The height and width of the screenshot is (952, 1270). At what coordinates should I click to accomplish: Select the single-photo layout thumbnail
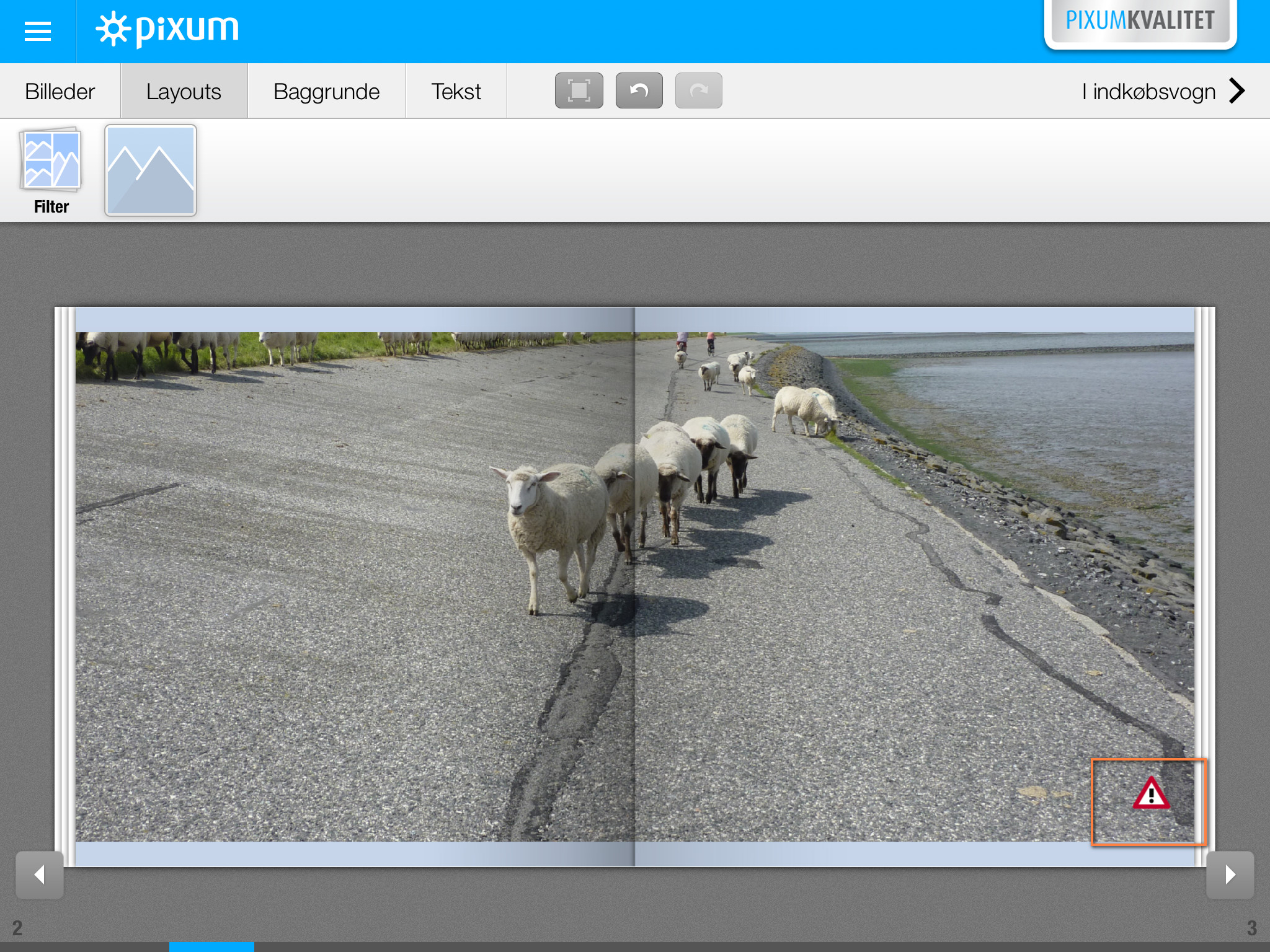click(151, 170)
